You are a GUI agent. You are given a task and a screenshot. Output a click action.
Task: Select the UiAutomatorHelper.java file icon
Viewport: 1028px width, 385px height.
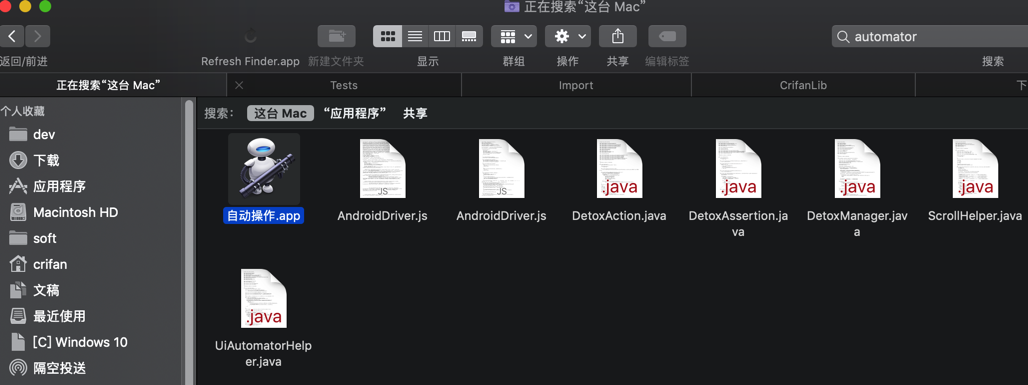(264, 299)
